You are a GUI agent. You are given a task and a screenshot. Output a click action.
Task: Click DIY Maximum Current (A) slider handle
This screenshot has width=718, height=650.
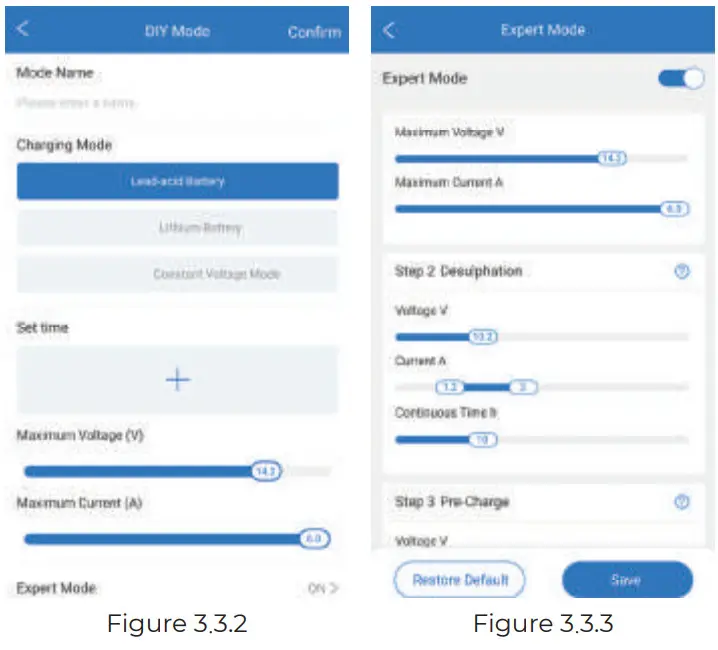click(313, 539)
